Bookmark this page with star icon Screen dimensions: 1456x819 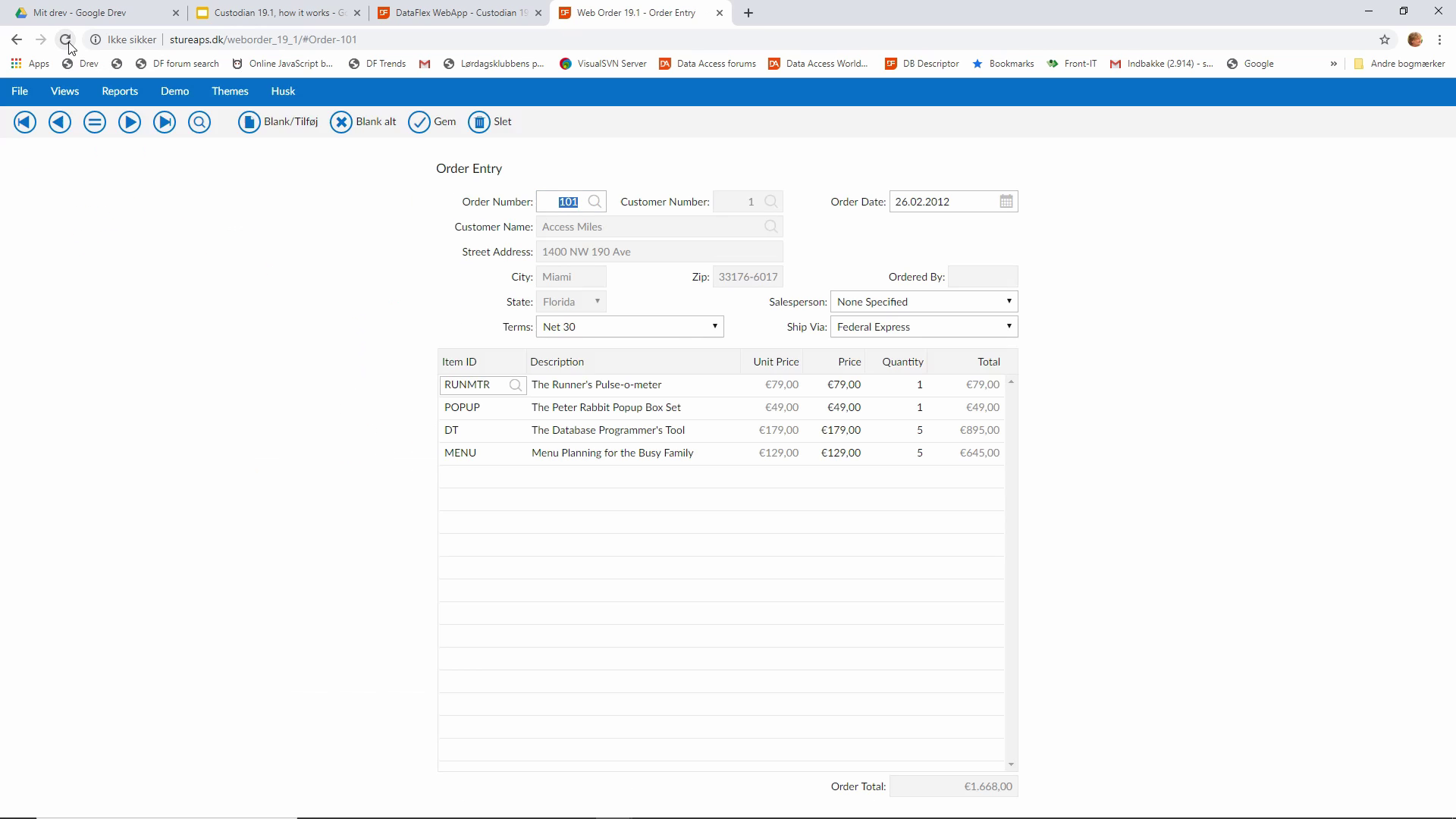click(x=1385, y=39)
